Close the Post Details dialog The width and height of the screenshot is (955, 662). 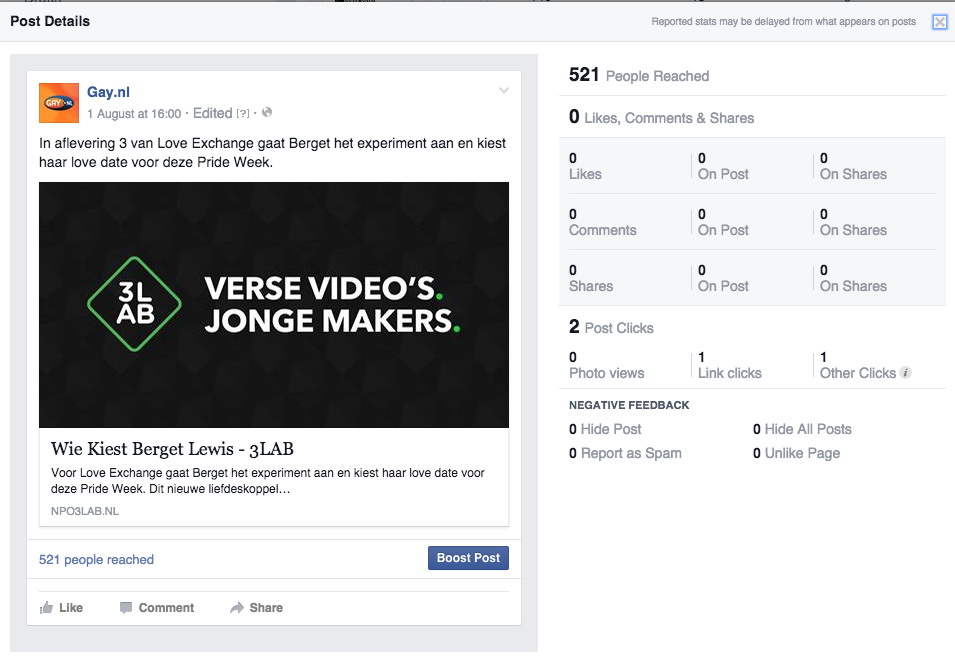coord(940,22)
